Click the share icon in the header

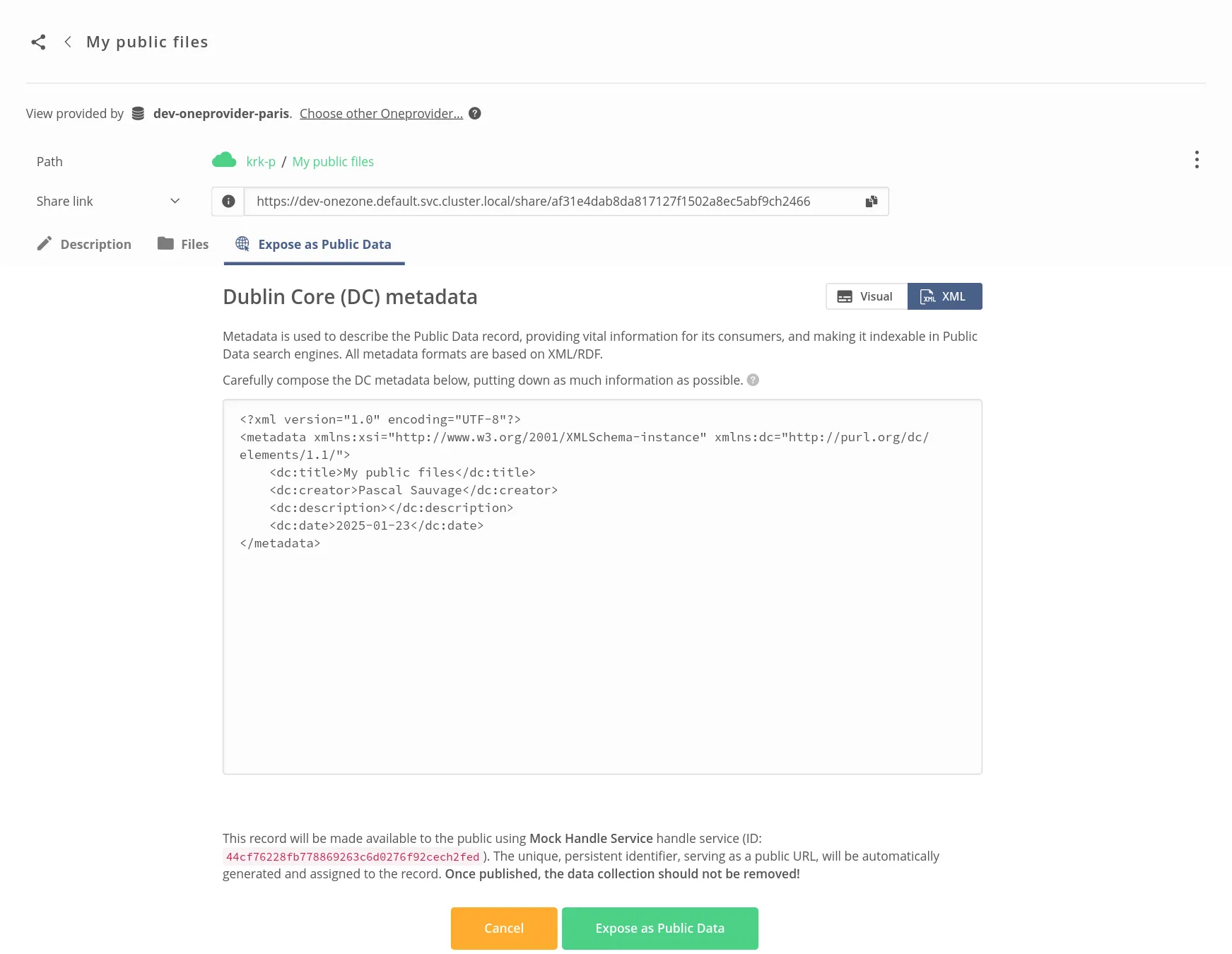(39, 42)
